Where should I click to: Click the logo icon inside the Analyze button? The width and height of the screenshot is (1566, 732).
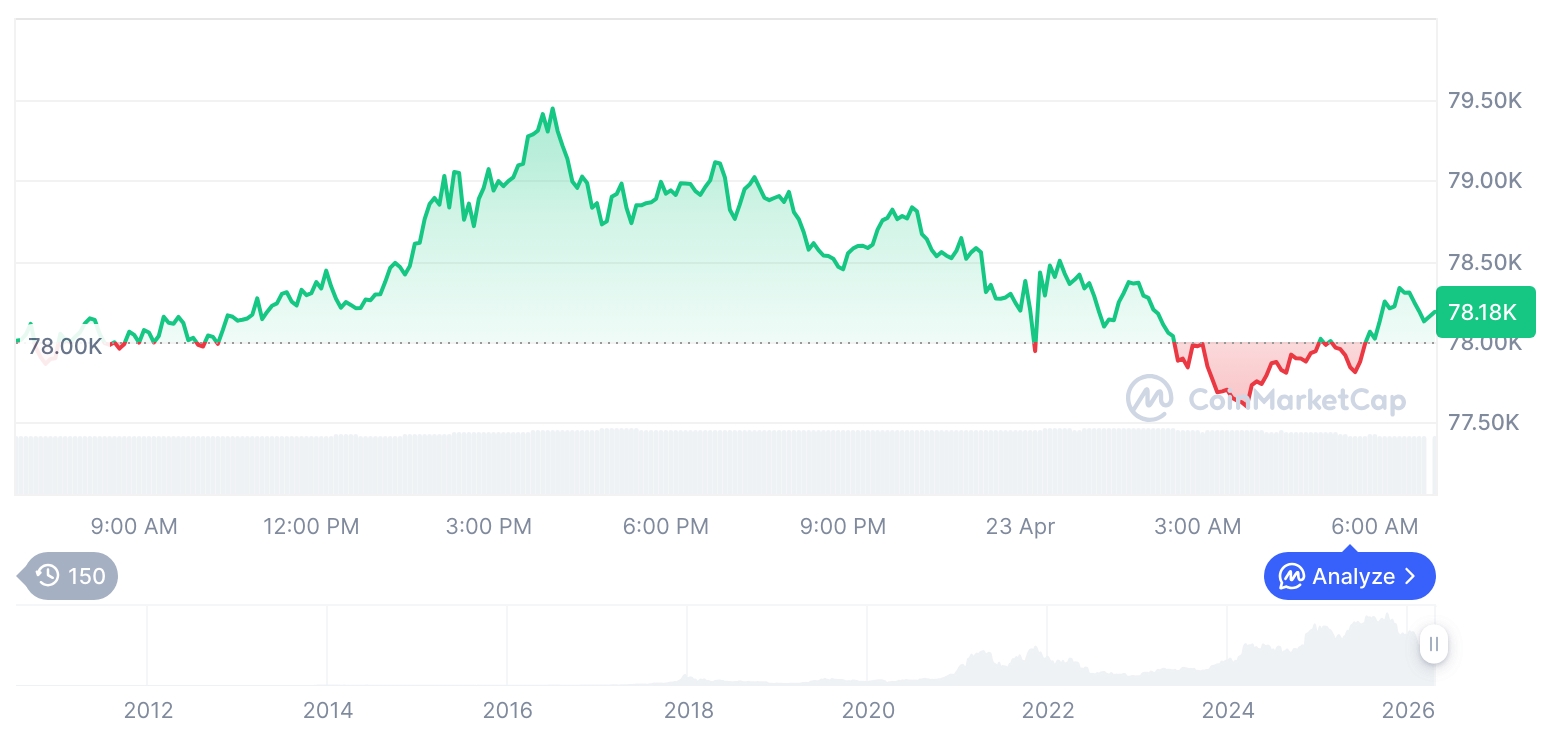(x=1292, y=577)
